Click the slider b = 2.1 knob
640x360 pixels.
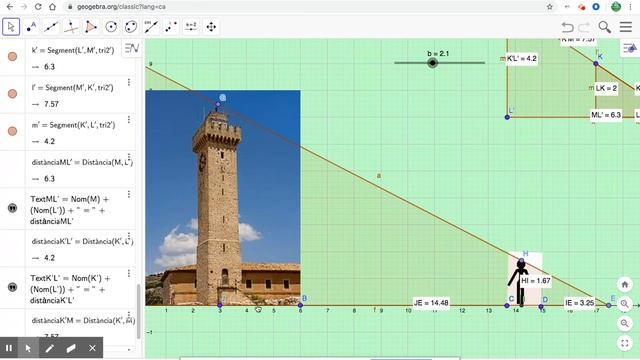tap(433, 63)
